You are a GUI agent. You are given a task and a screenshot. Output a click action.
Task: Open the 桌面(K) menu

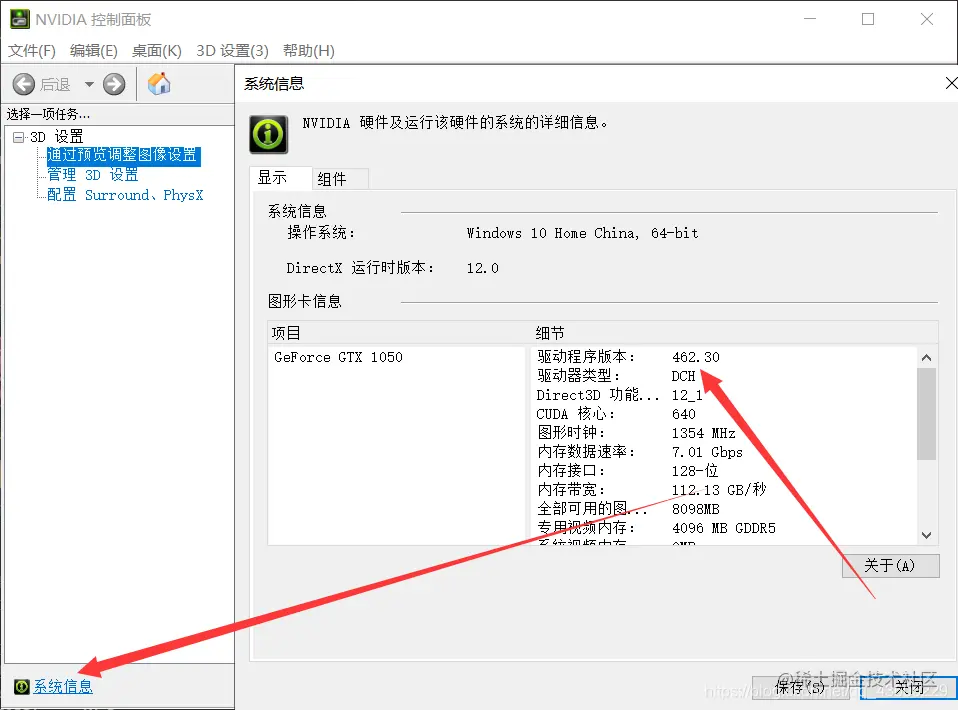pyautogui.click(x=156, y=51)
